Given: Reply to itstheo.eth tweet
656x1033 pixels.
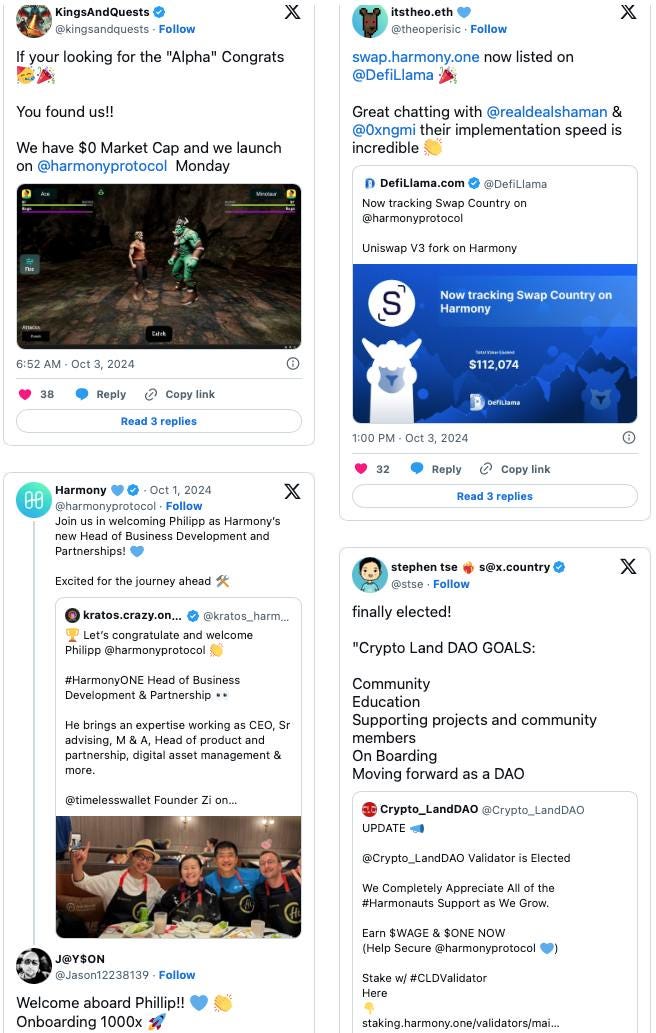Looking at the screenshot, I should [436, 468].
